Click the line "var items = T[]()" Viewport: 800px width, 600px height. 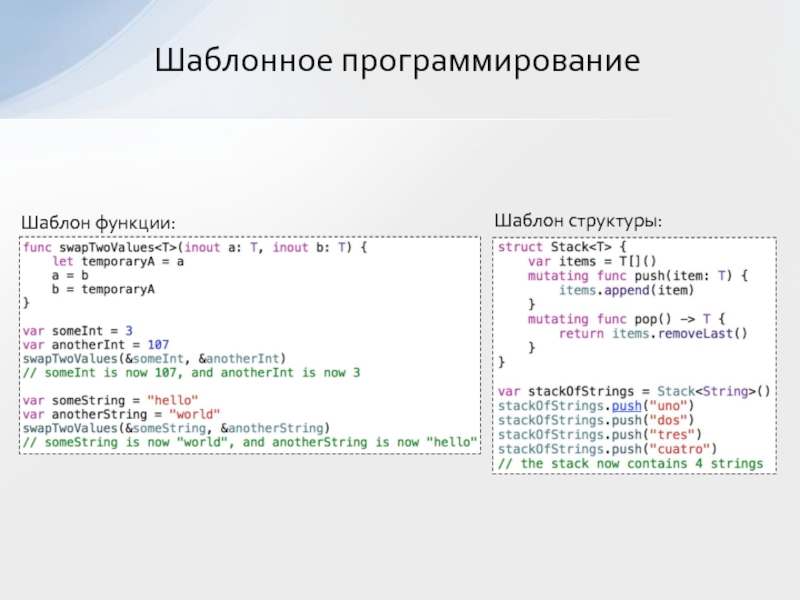(592, 262)
